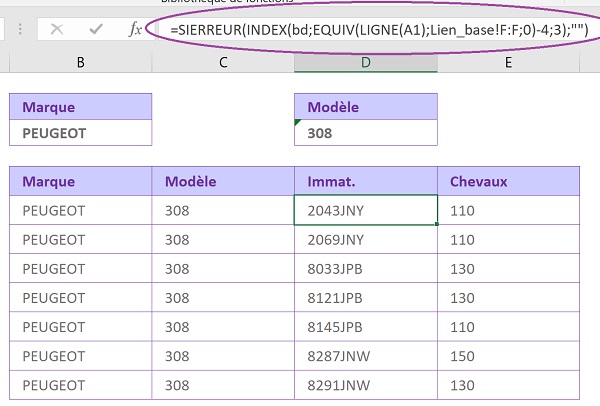Select the top Marque label cell
Screen dimensions: 600x406
pyautogui.click(x=80, y=107)
